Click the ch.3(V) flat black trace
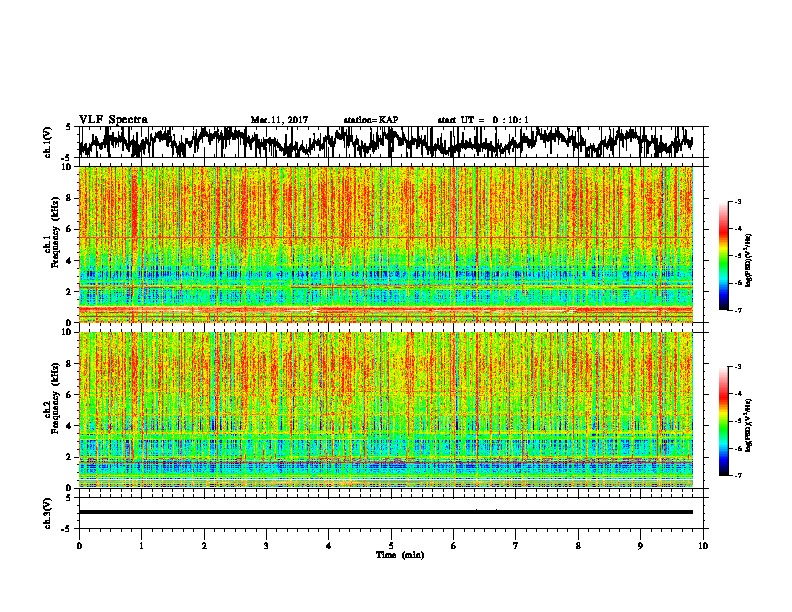This screenshot has height=612, width=792. 386,512
